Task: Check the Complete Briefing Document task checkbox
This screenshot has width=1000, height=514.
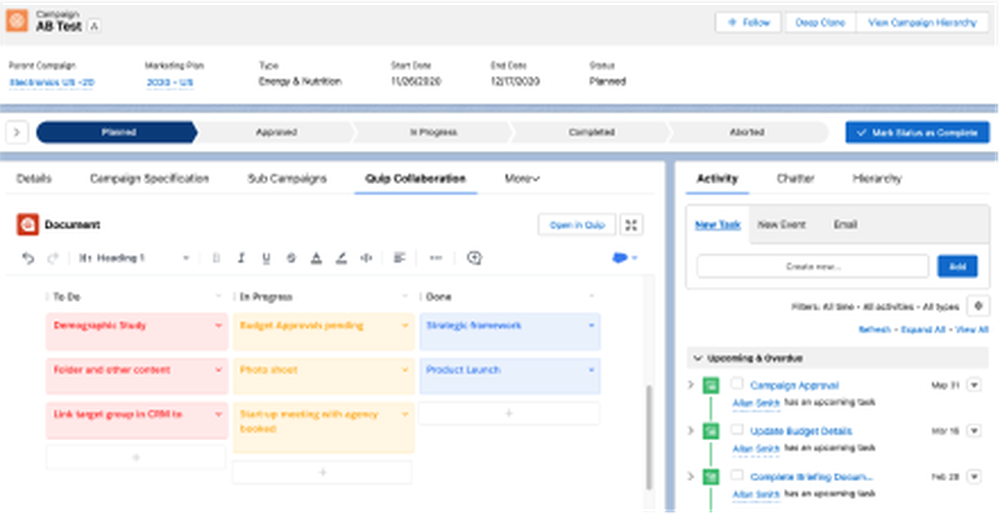Action: [x=737, y=475]
